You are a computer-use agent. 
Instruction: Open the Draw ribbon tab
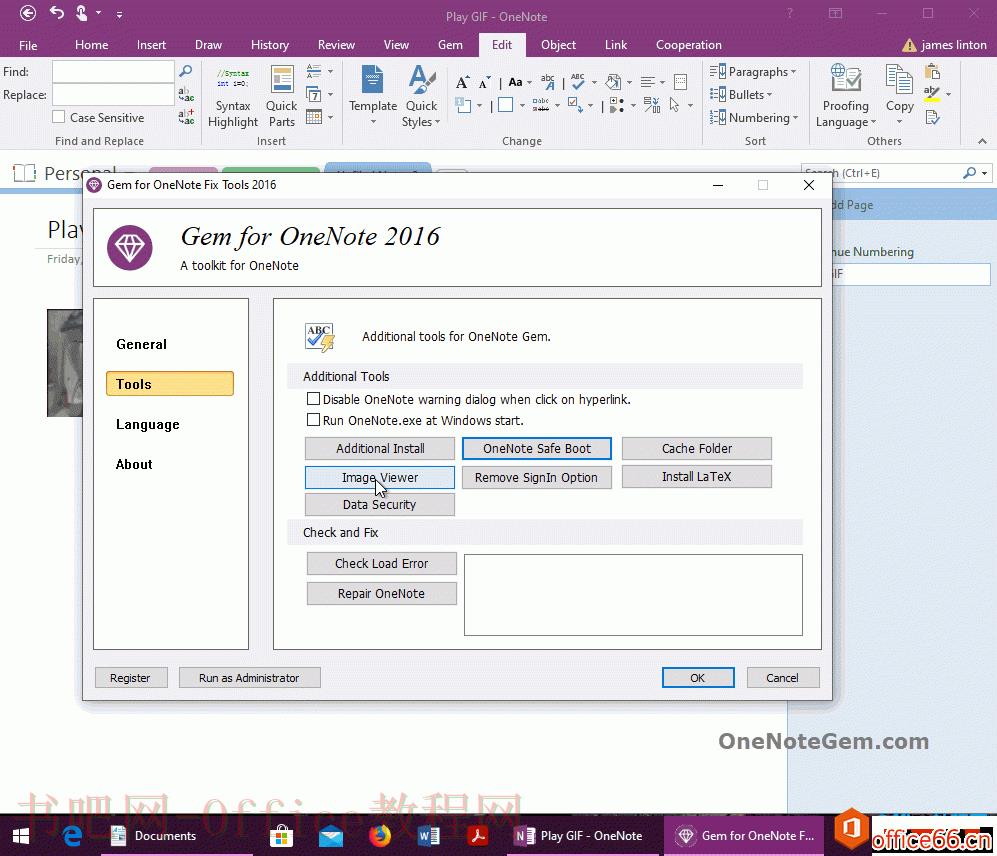tap(209, 45)
